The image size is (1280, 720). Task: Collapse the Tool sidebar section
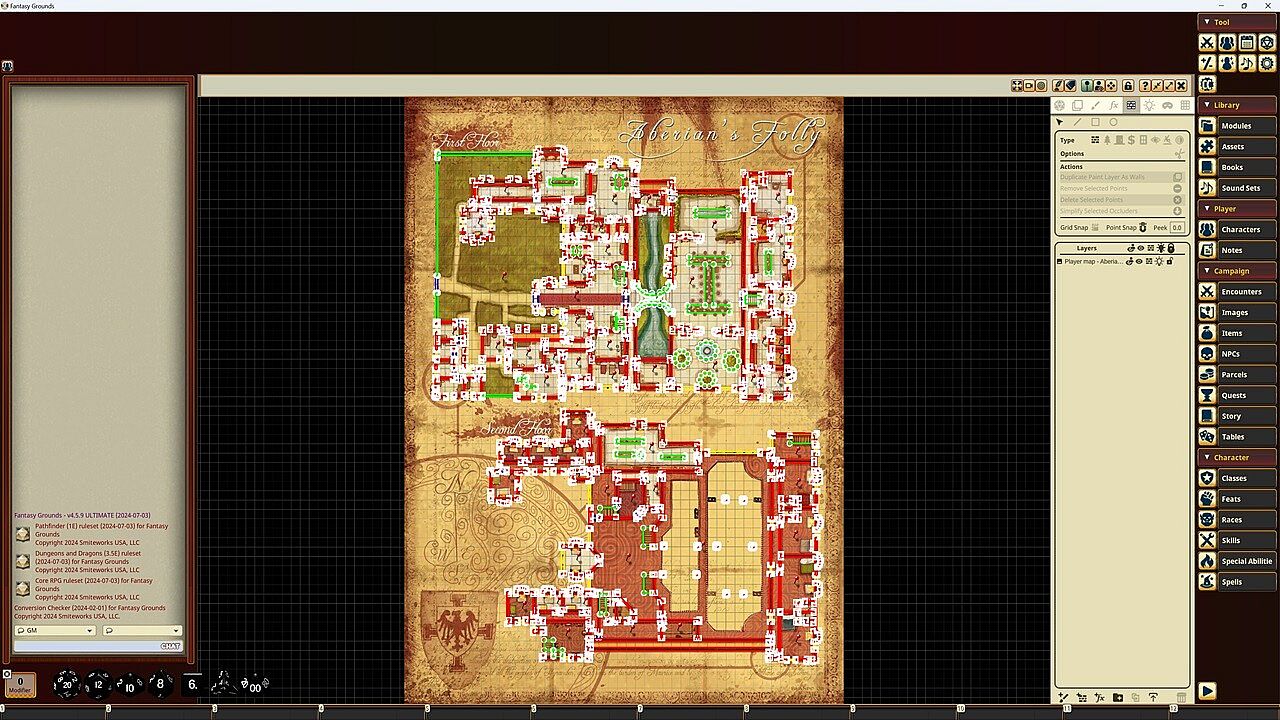[x=1237, y=22]
